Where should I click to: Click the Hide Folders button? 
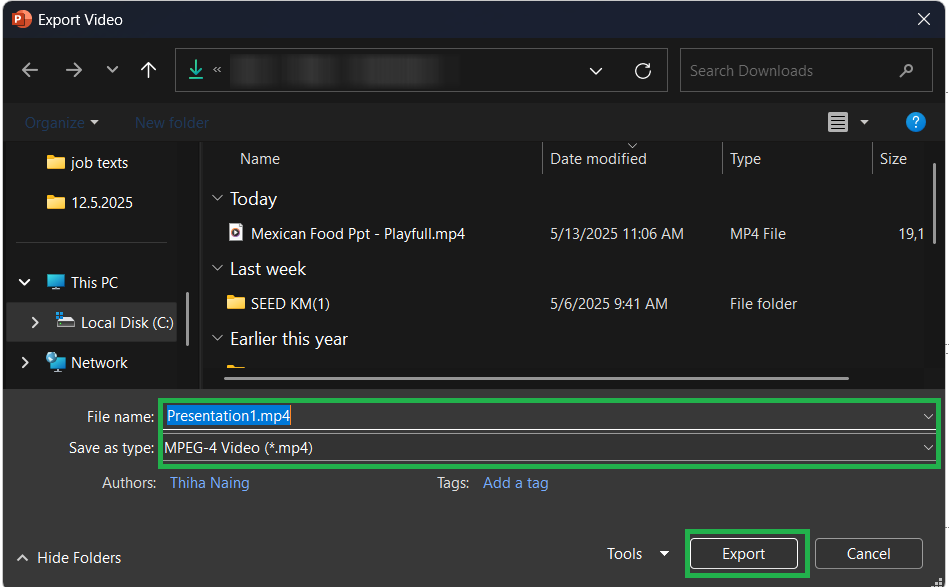click(x=69, y=557)
